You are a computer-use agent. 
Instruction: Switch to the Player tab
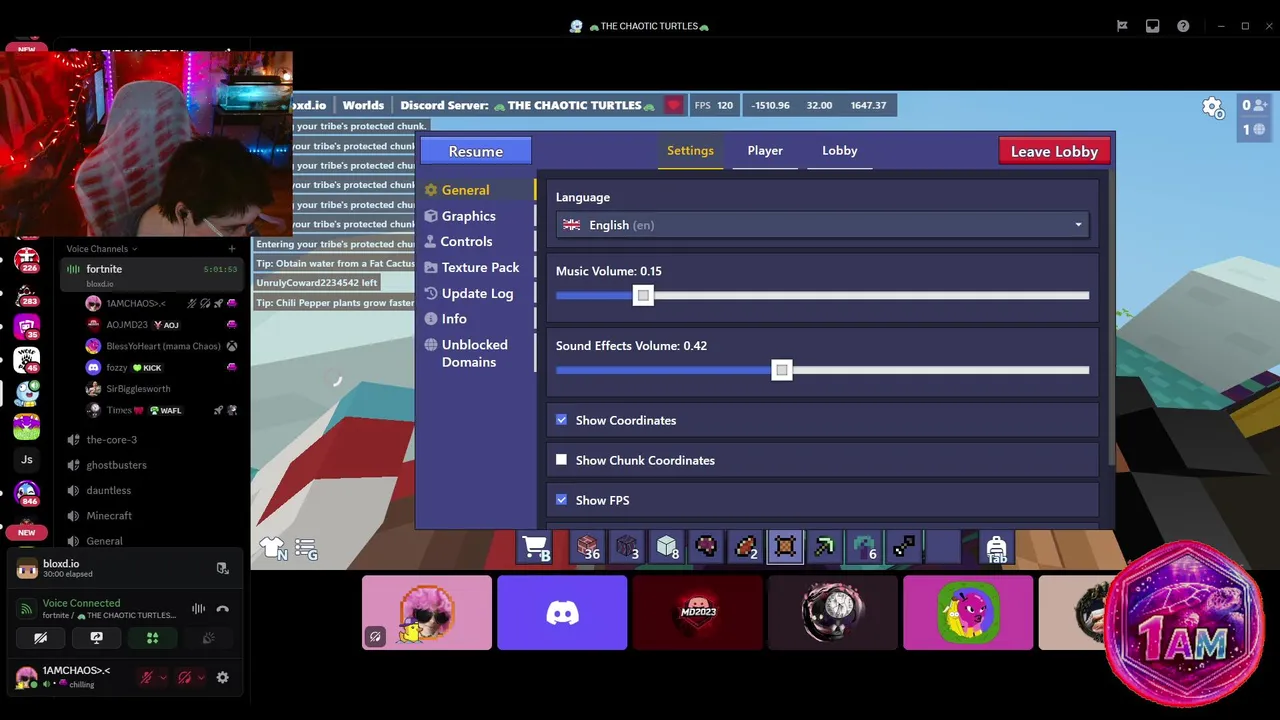coord(765,151)
